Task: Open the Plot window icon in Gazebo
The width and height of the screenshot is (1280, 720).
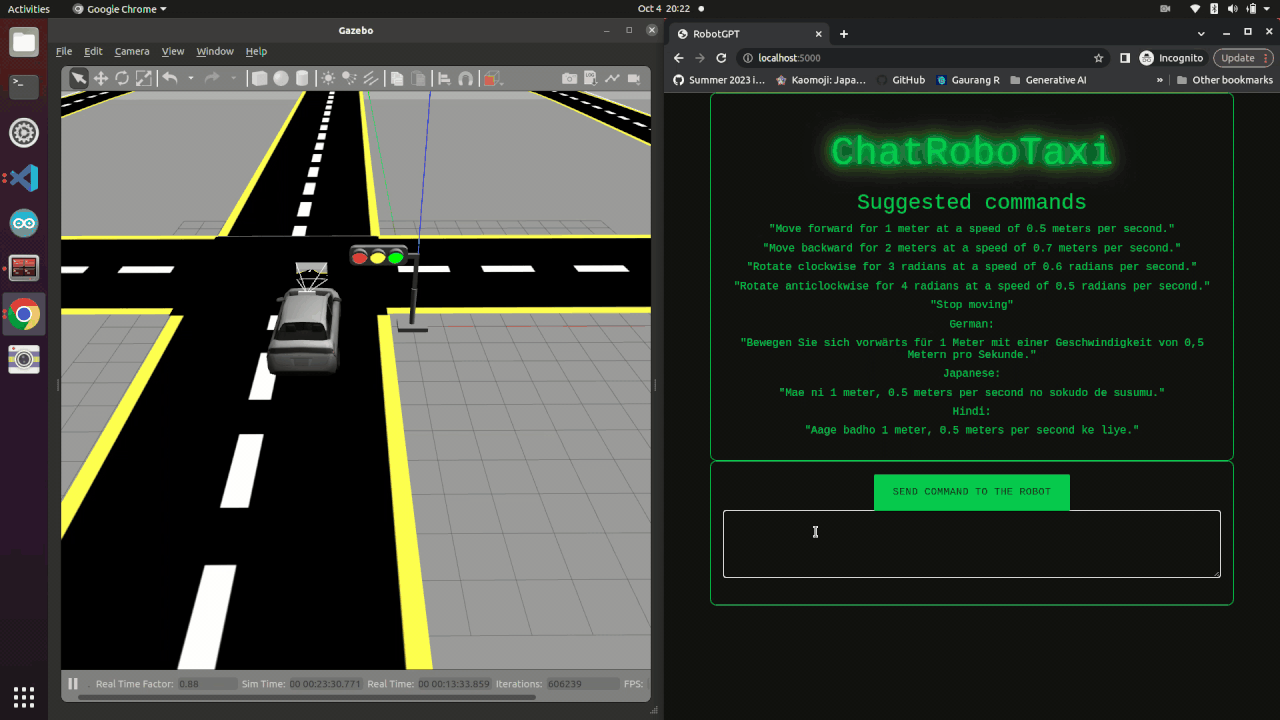Action: pos(612,79)
